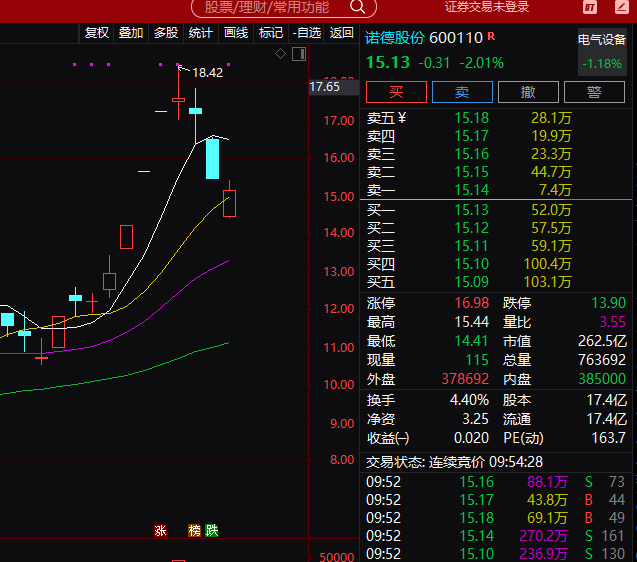
Task: Click 证券交易未登录 login status
Action: click(x=486, y=7)
